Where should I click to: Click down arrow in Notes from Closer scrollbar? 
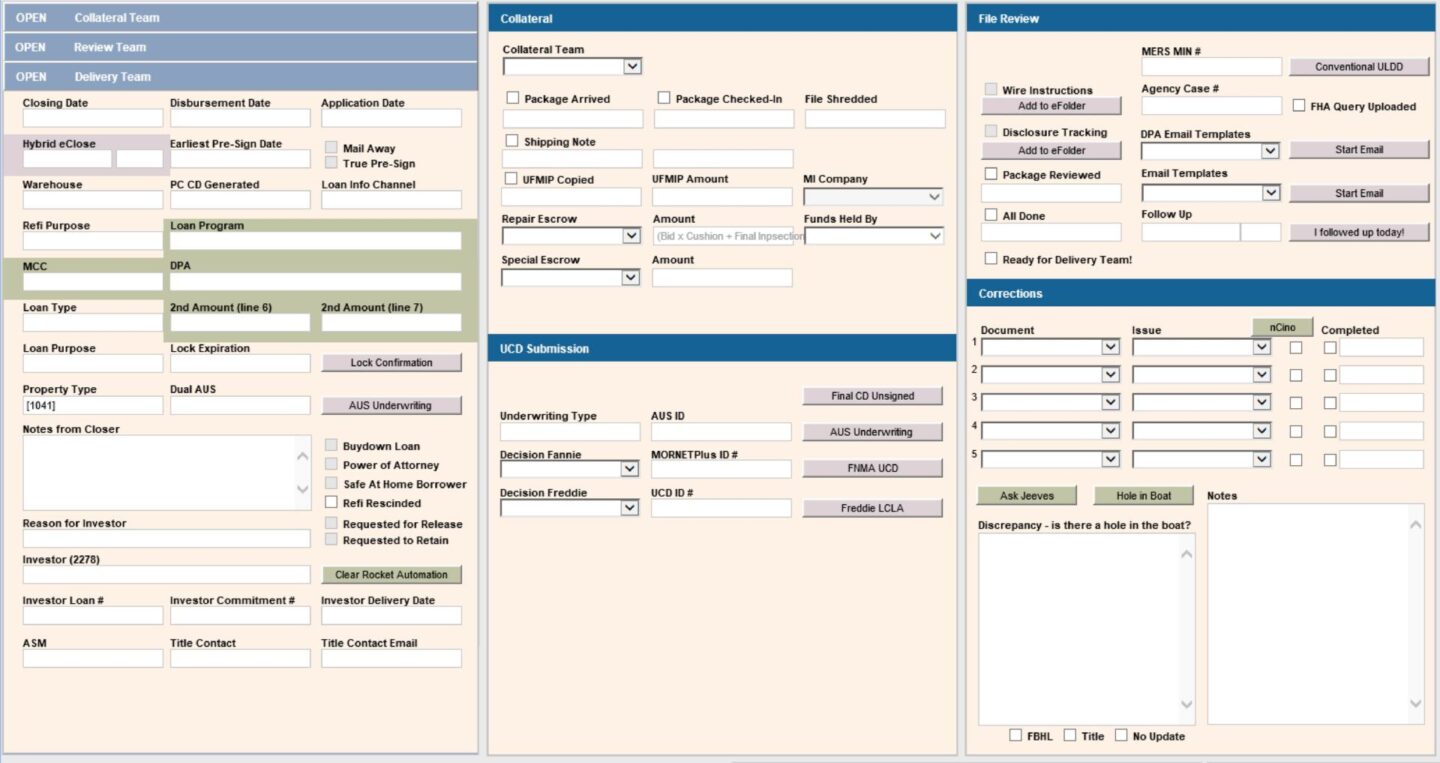(303, 490)
